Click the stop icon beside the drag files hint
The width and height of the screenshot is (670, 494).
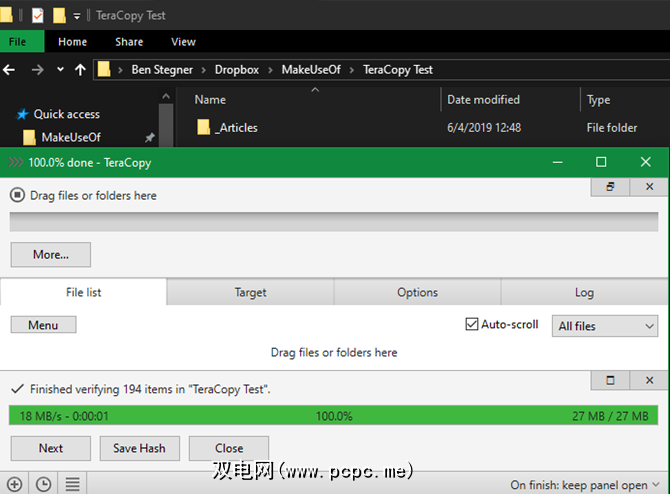18,196
